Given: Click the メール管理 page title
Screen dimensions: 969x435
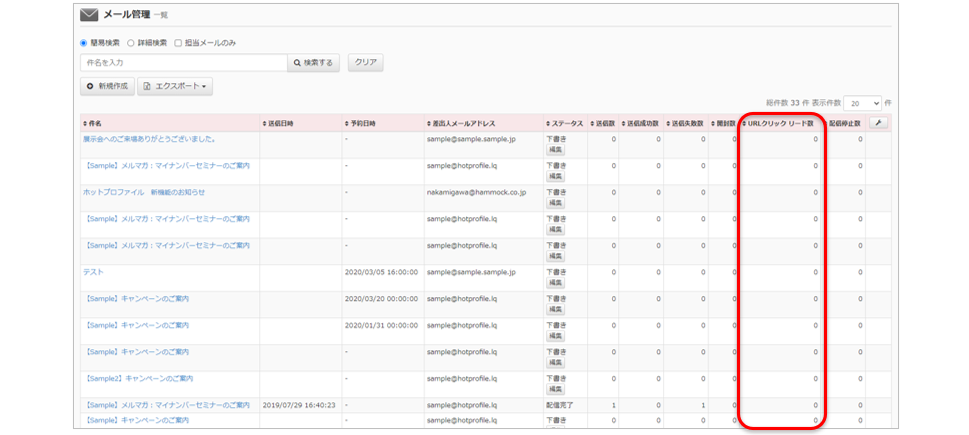Looking at the screenshot, I should [127, 14].
